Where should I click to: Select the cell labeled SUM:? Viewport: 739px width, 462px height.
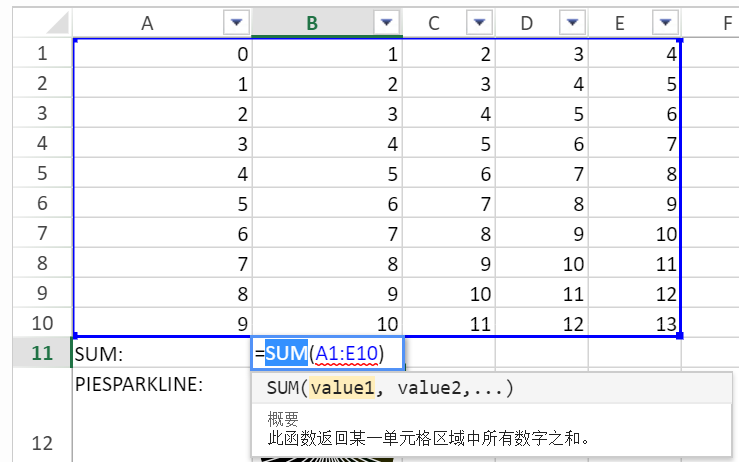[x=160, y=353]
